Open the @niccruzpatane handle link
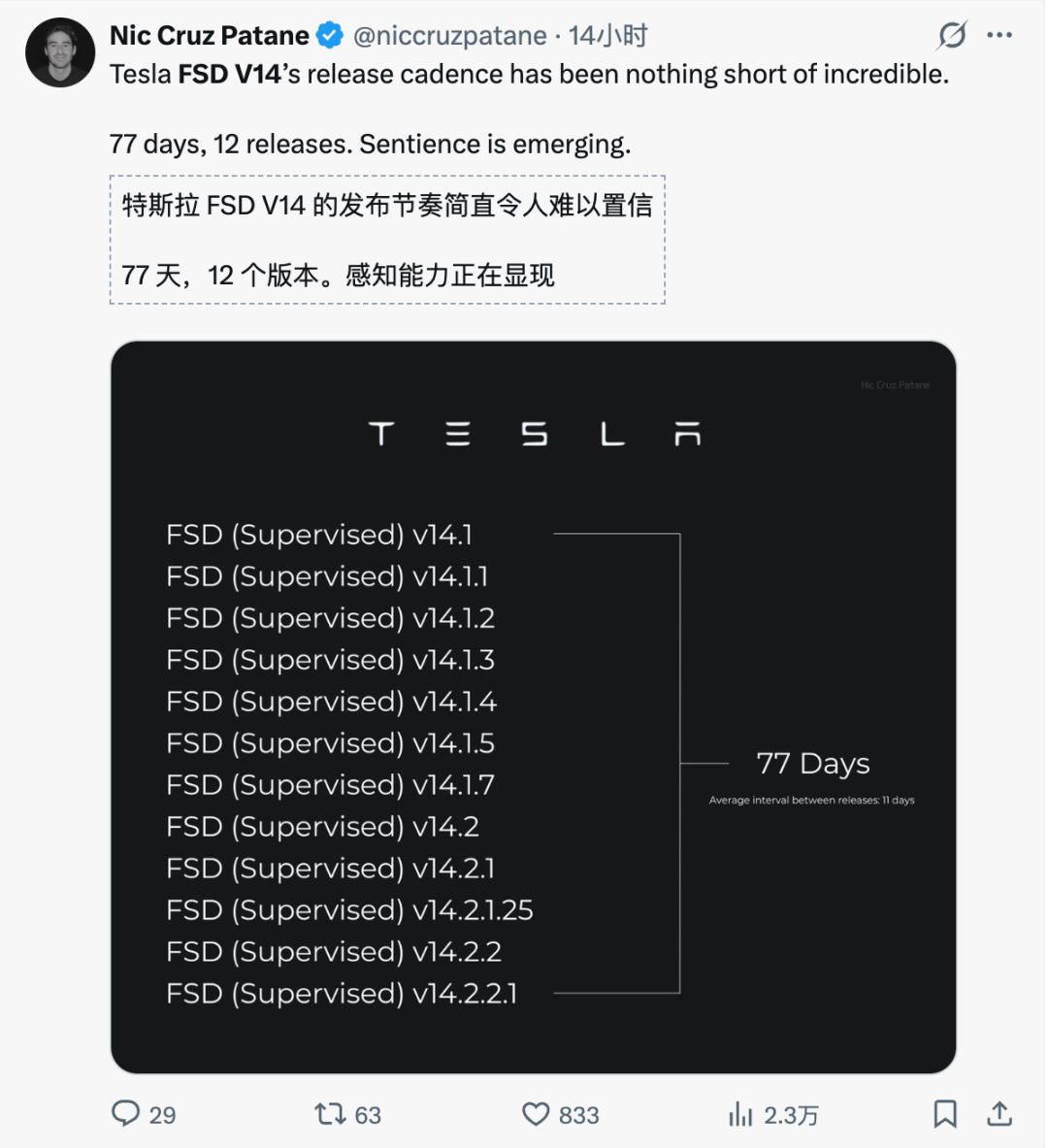 coord(449,36)
